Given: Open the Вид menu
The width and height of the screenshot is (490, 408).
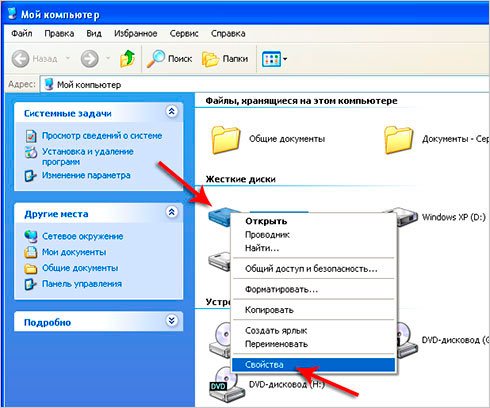Looking at the screenshot, I should coord(94,33).
